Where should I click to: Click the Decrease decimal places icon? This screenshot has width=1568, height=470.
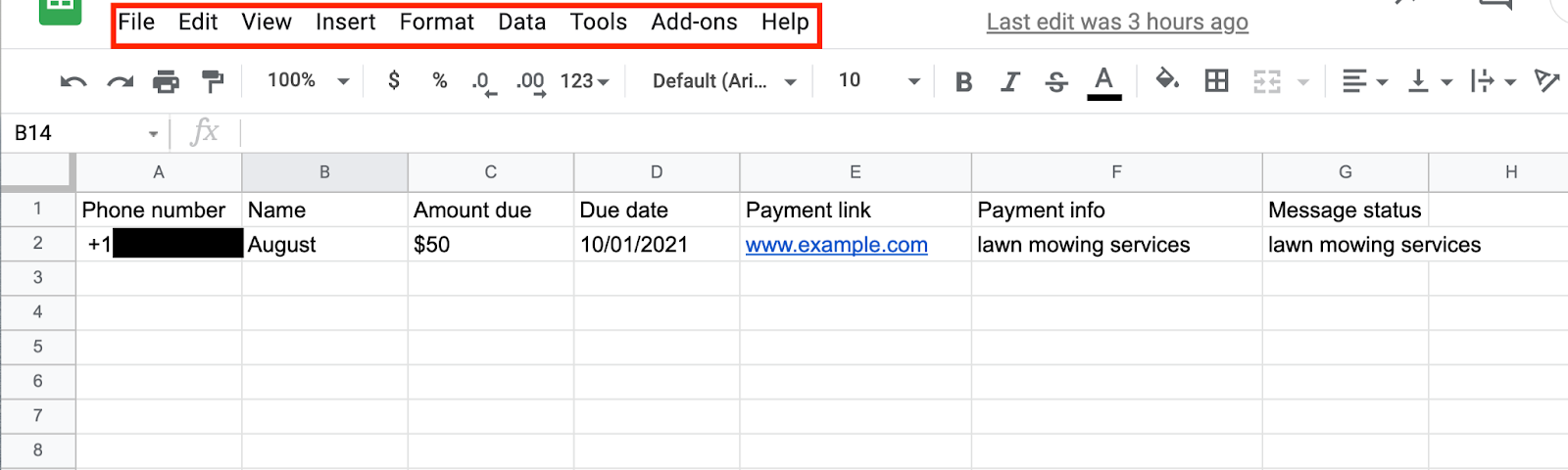[483, 82]
